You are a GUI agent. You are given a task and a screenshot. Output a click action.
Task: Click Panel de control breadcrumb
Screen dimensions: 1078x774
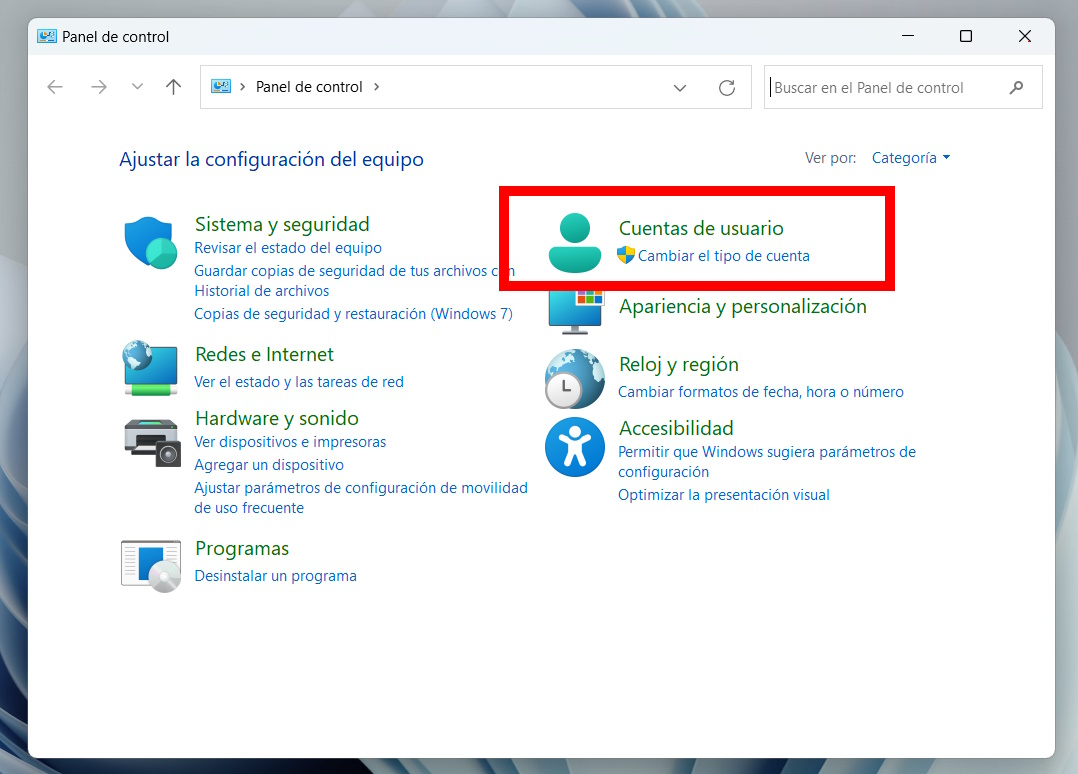pos(309,87)
